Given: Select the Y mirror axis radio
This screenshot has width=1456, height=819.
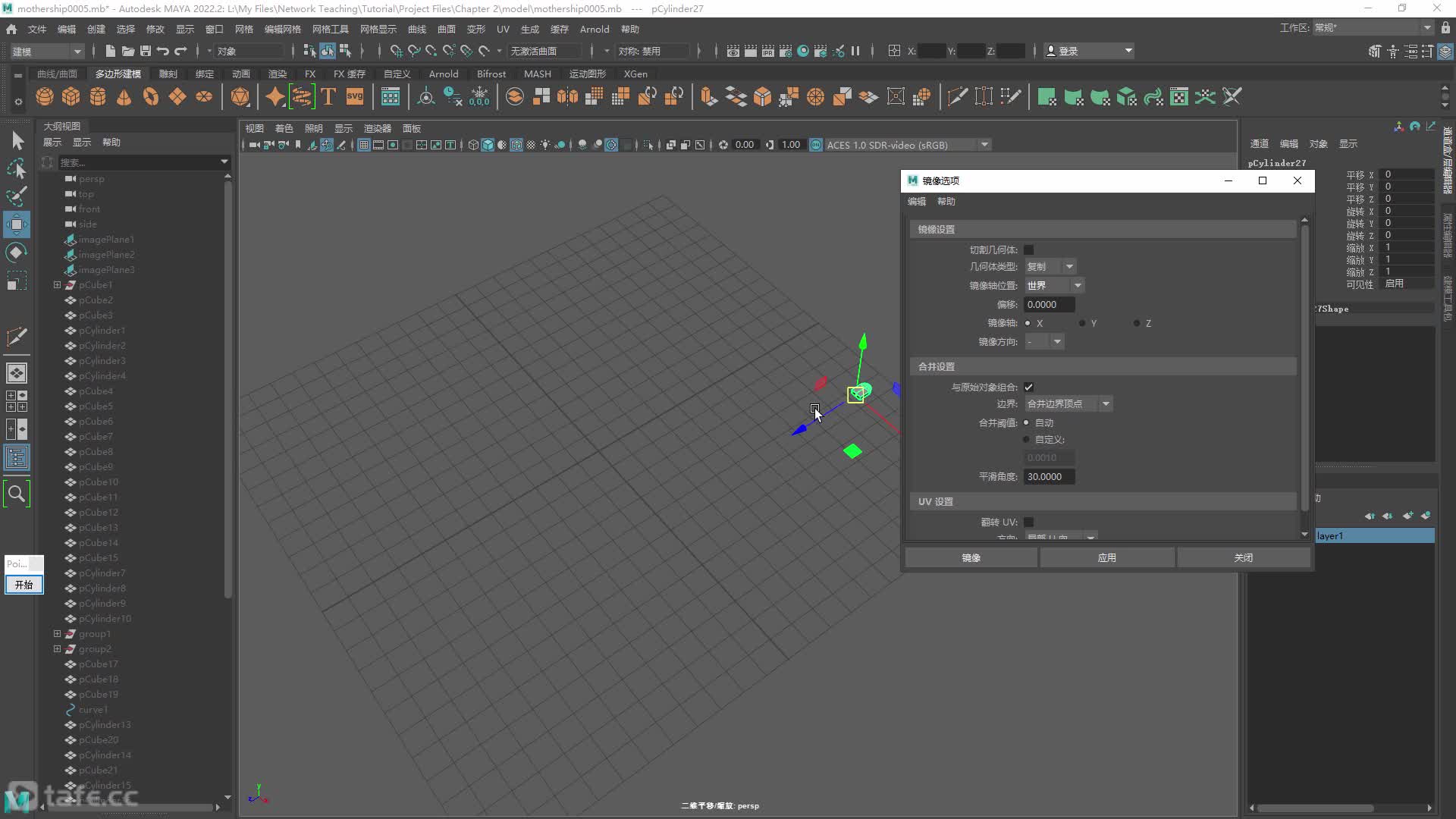Looking at the screenshot, I should (1082, 323).
